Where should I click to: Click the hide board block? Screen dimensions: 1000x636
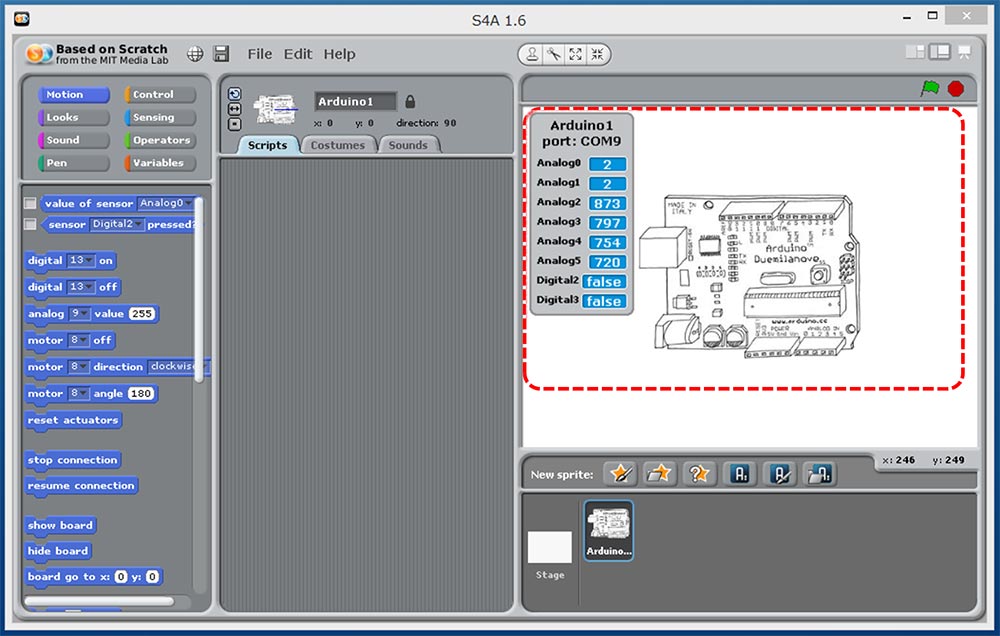pos(57,551)
